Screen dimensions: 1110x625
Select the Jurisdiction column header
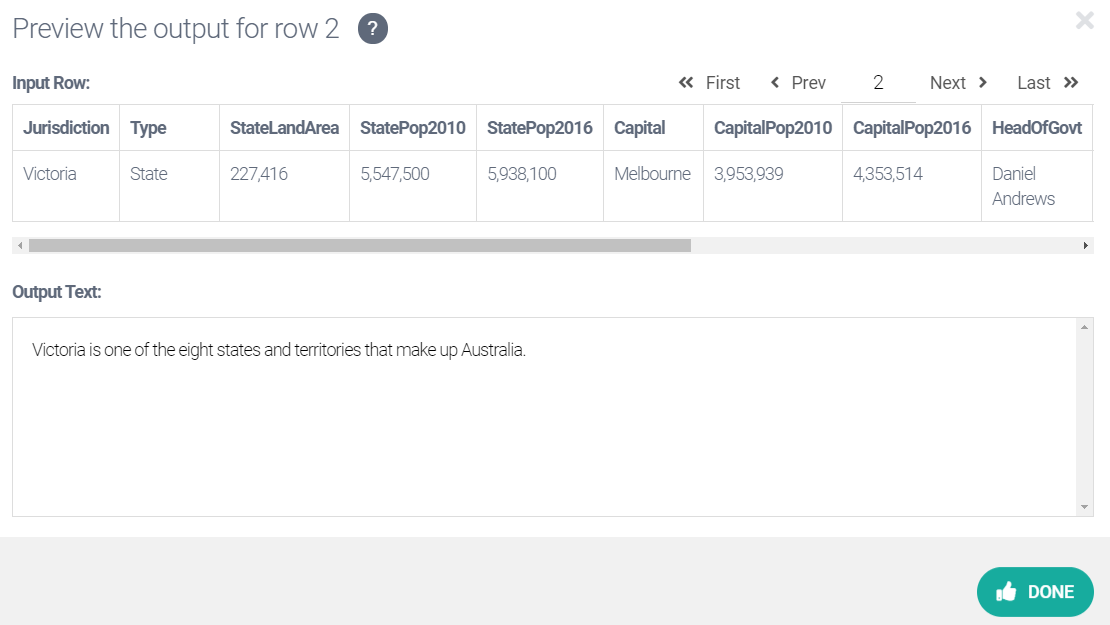pyautogui.click(x=66, y=128)
